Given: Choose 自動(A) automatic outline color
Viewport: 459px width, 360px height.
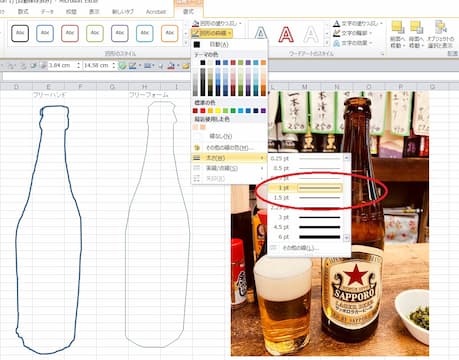Looking at the screenshot, I should coord(219,44).
